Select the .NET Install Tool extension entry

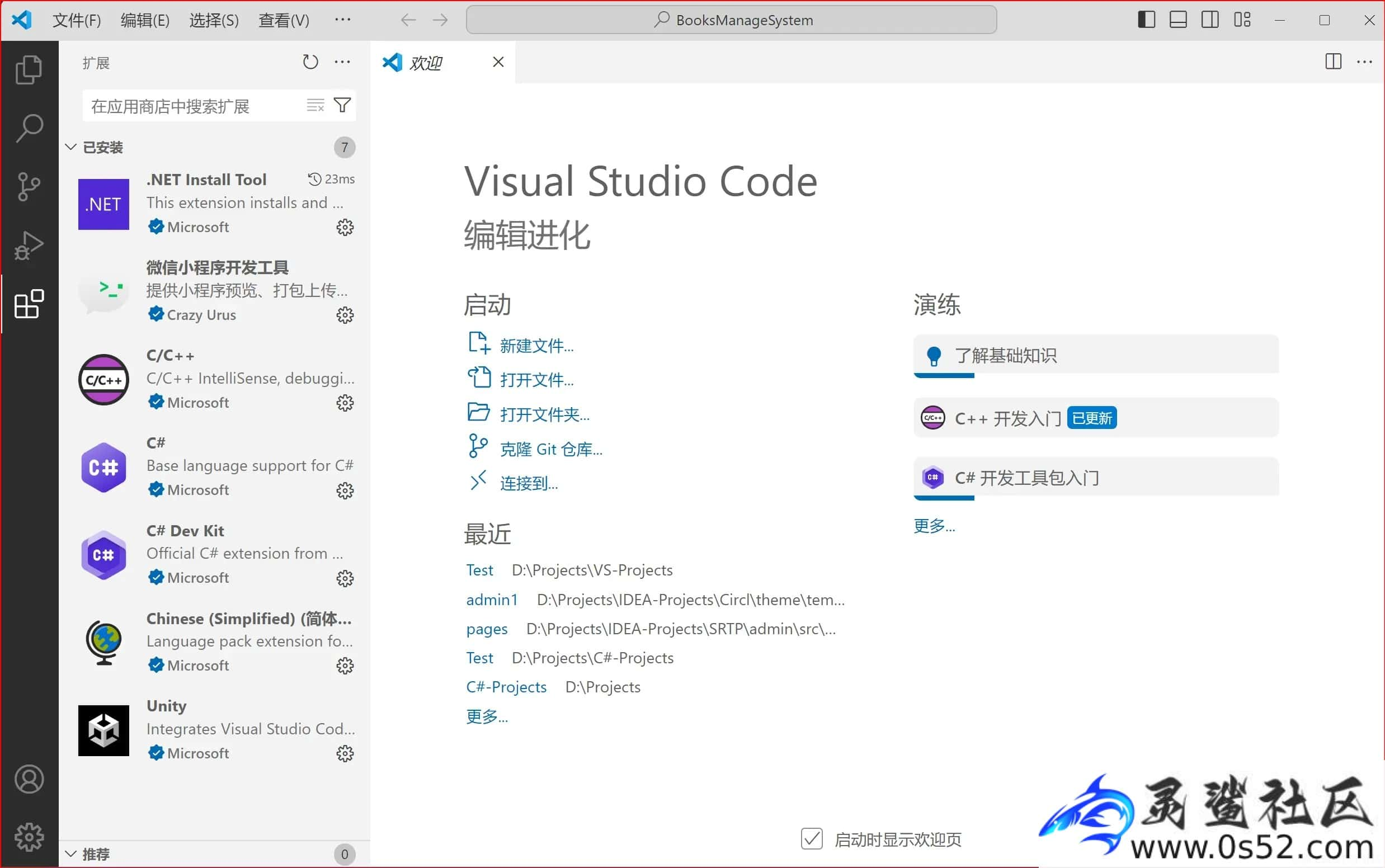click(214, 204)
